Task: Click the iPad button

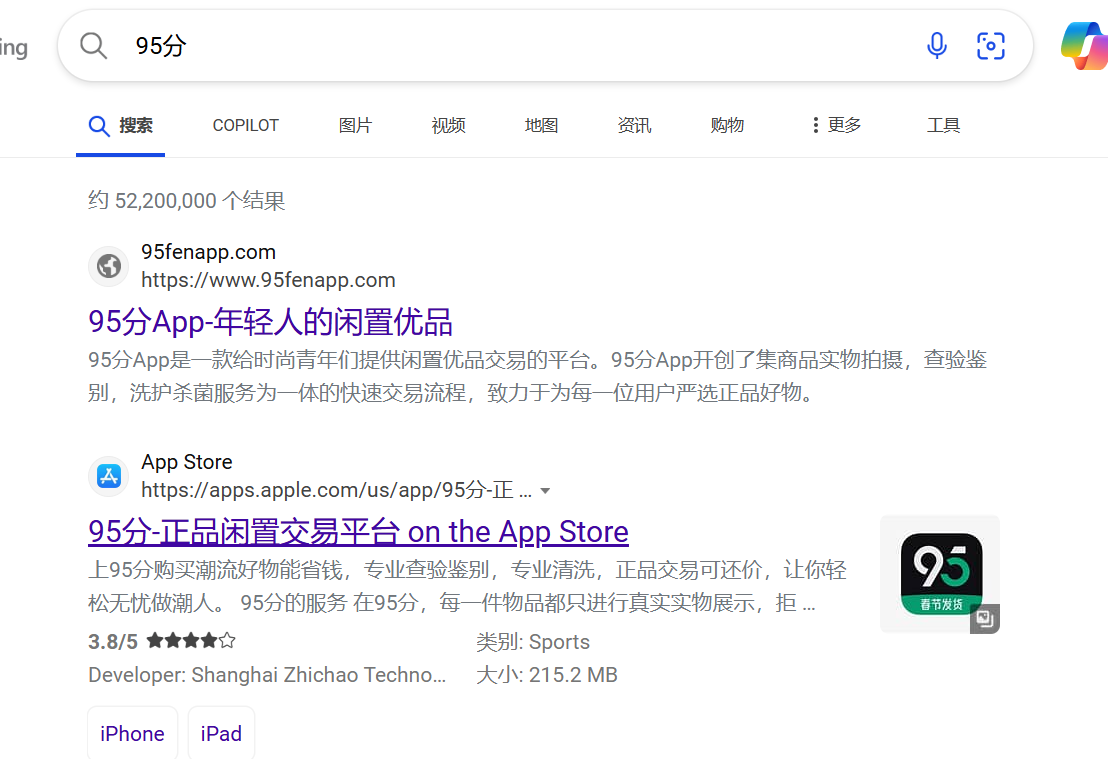Action: (221, 734)
